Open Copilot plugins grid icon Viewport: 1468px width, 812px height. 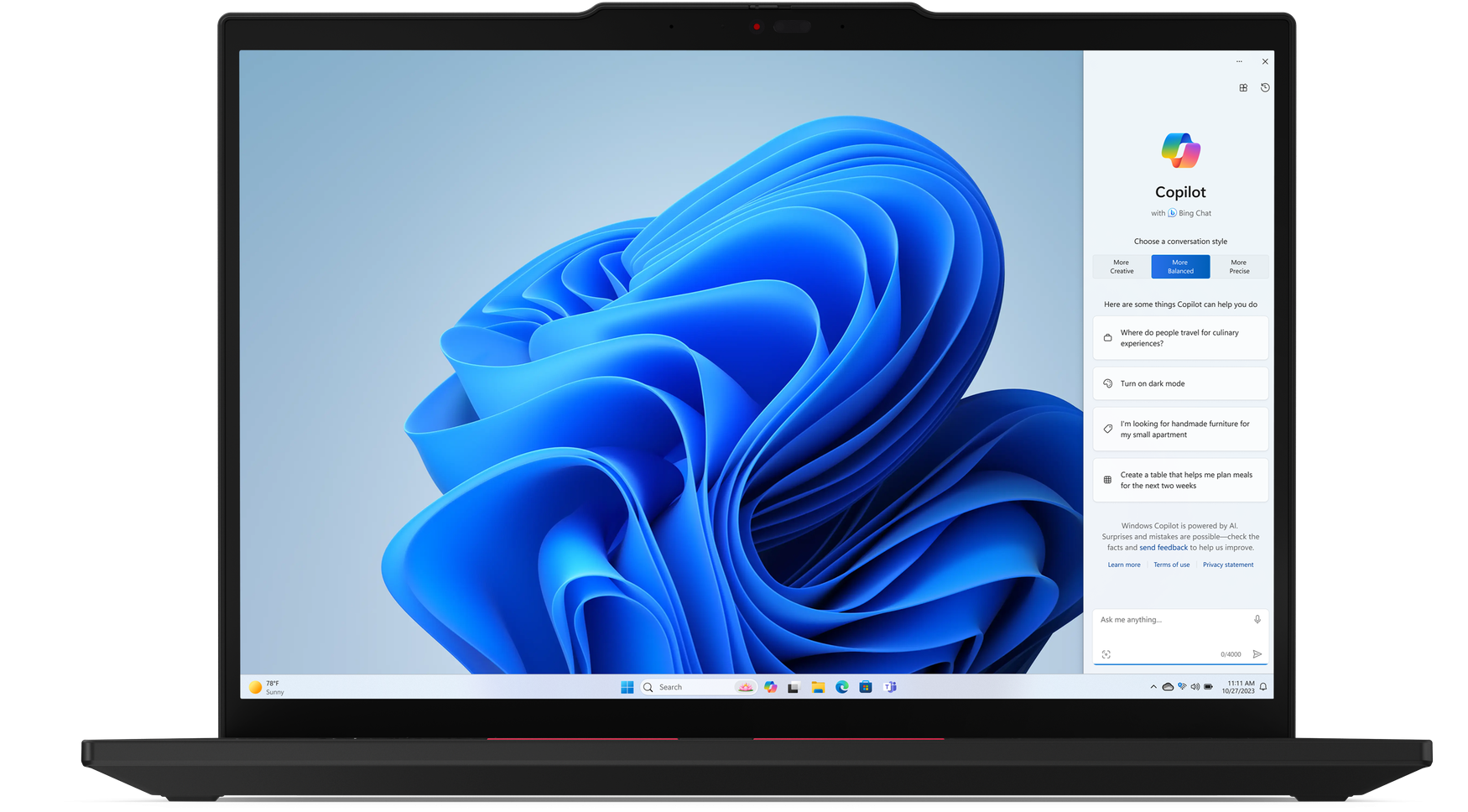1243,87
